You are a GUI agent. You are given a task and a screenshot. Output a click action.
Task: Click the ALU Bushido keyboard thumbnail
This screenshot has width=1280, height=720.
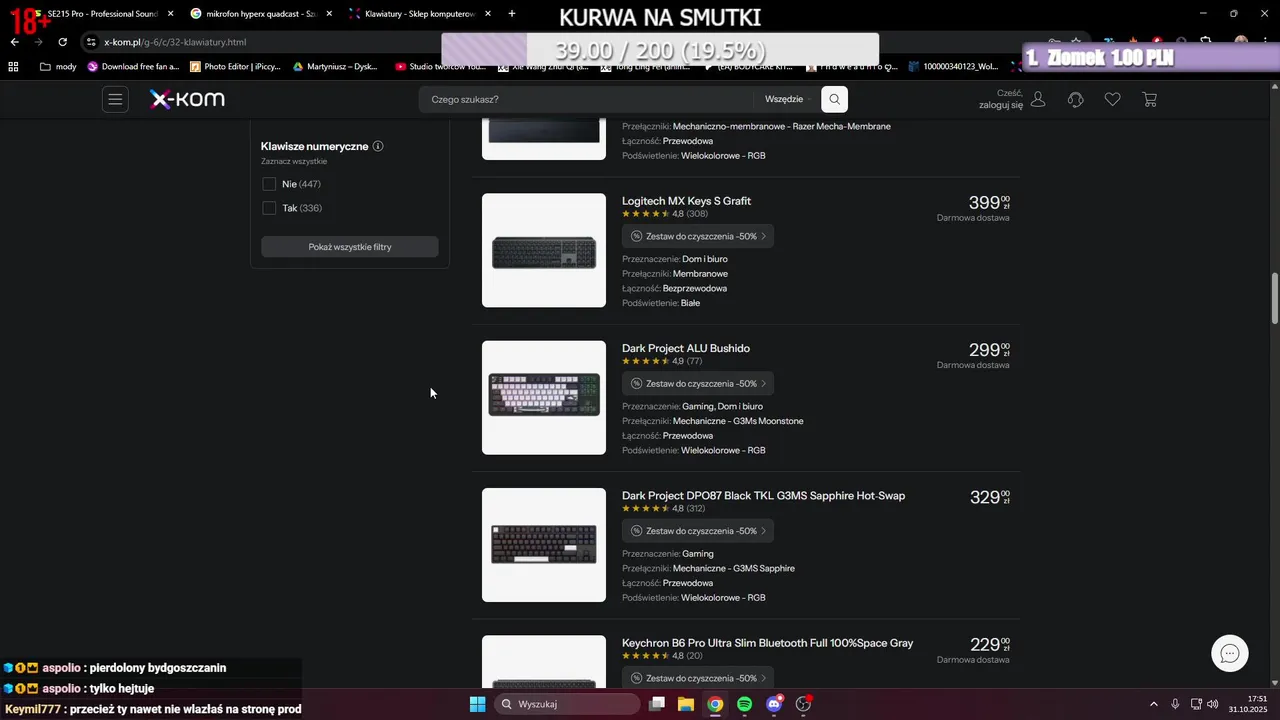pyautogui.click(x=544, y=398)
